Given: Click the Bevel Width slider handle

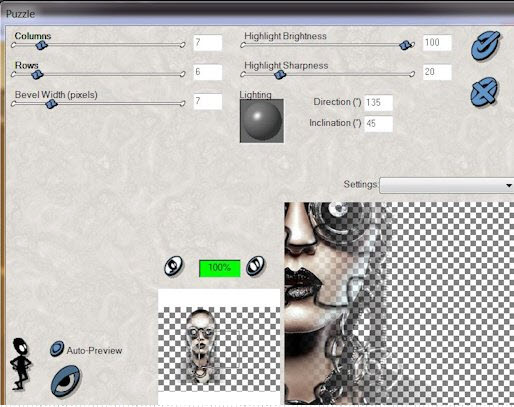Looking at the screenshot, I should point(51,104).
